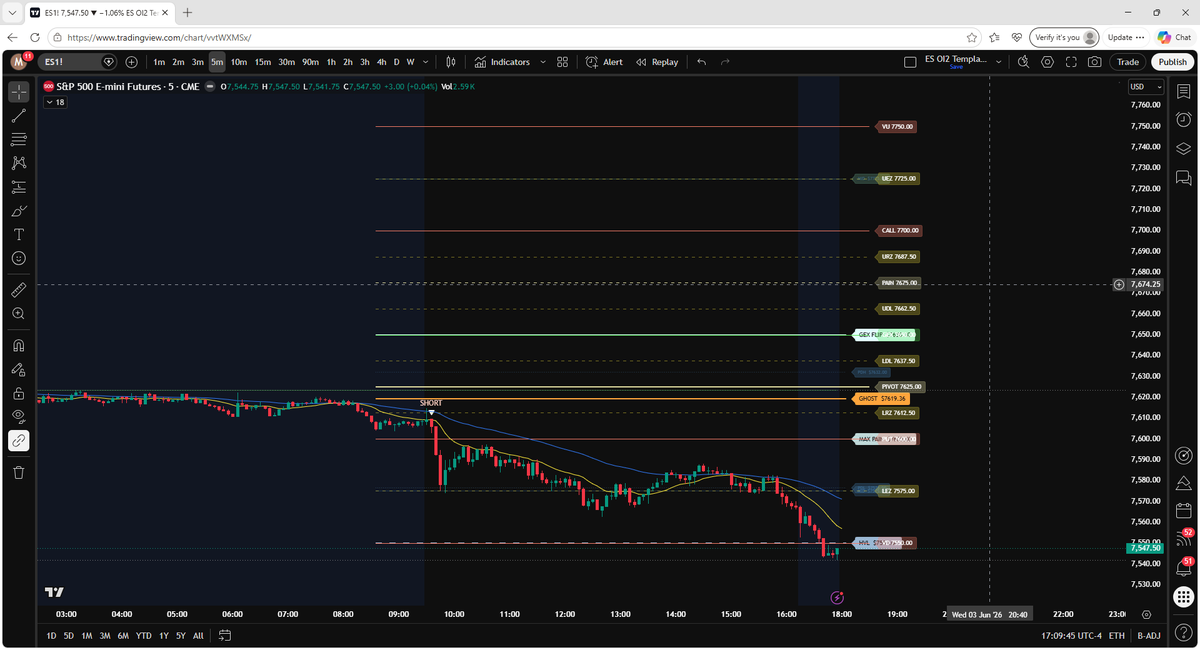Open timezone menu 17:09:45 UTC-4

pos(1070,636)
